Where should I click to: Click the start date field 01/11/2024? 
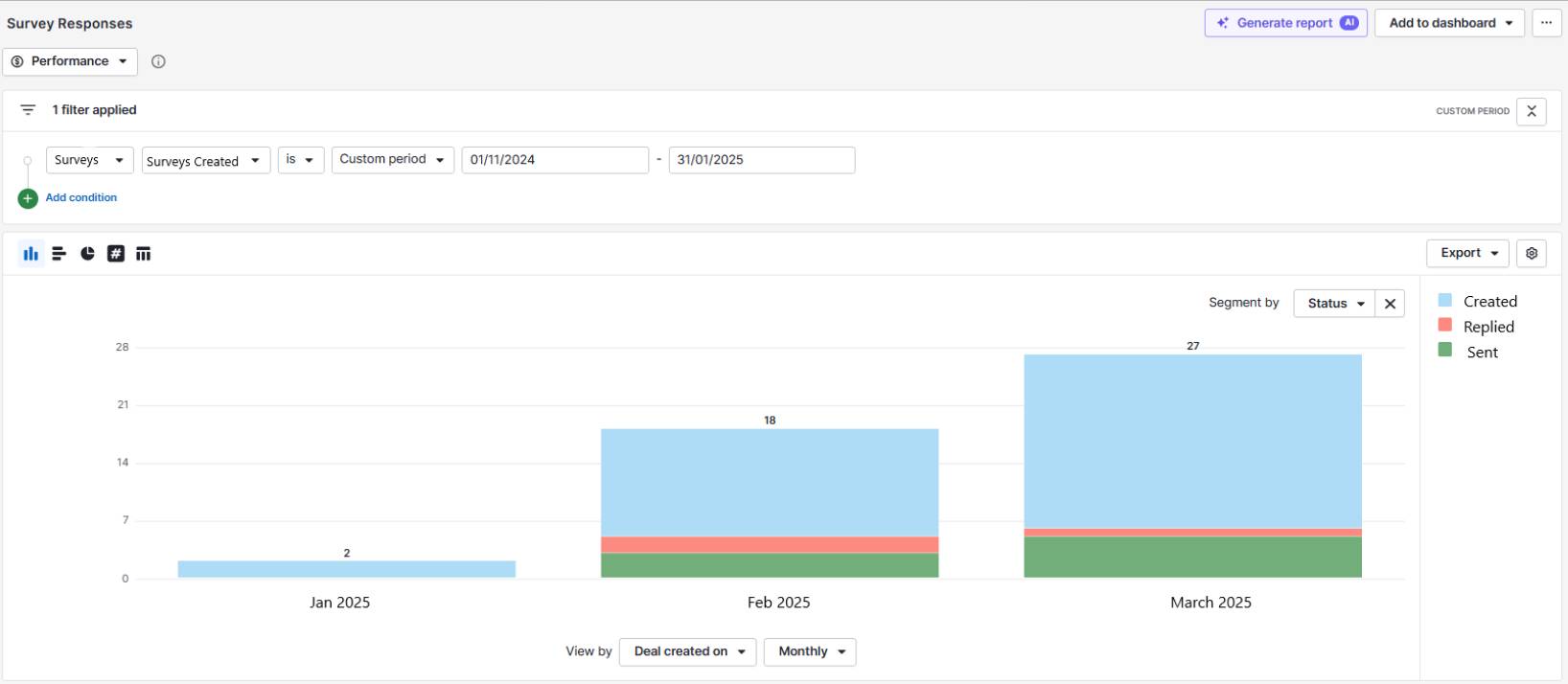pos(555,160)
